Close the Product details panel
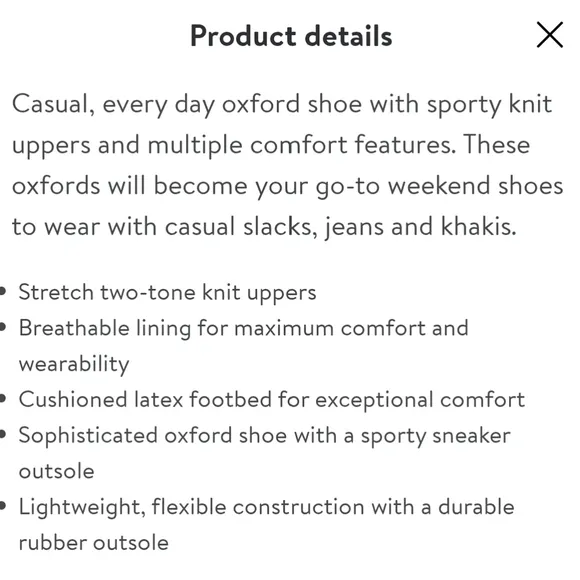The height and width of the screenshot is (580, 580). click(x=550, y=35)
